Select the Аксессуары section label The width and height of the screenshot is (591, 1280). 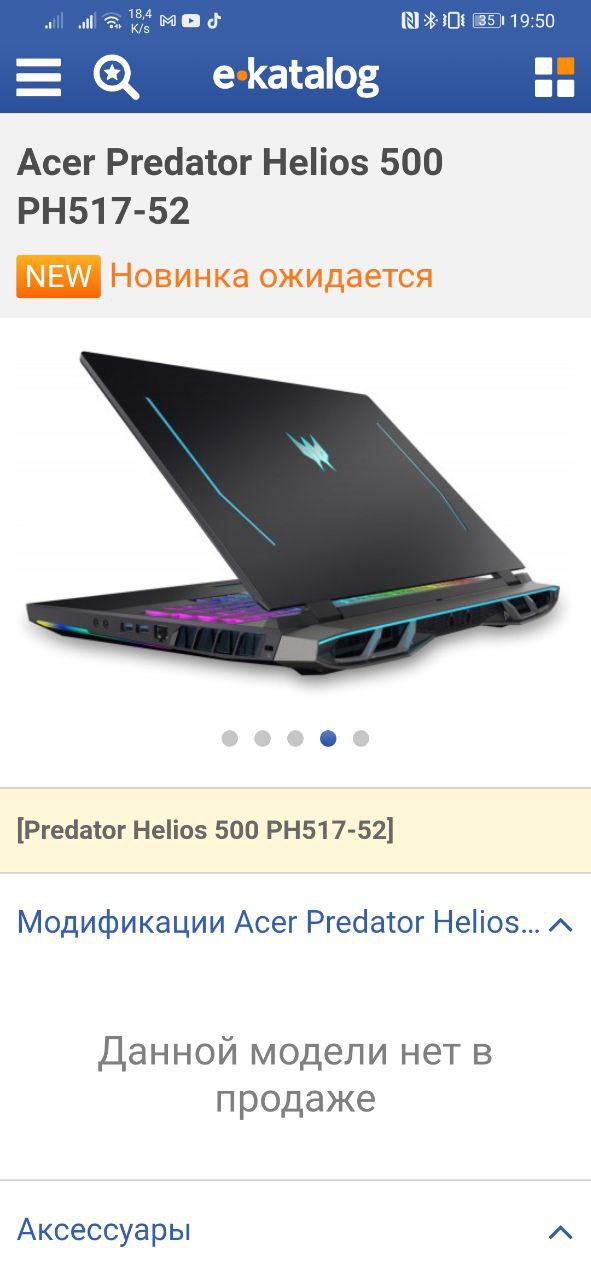tap(104, 1230)
